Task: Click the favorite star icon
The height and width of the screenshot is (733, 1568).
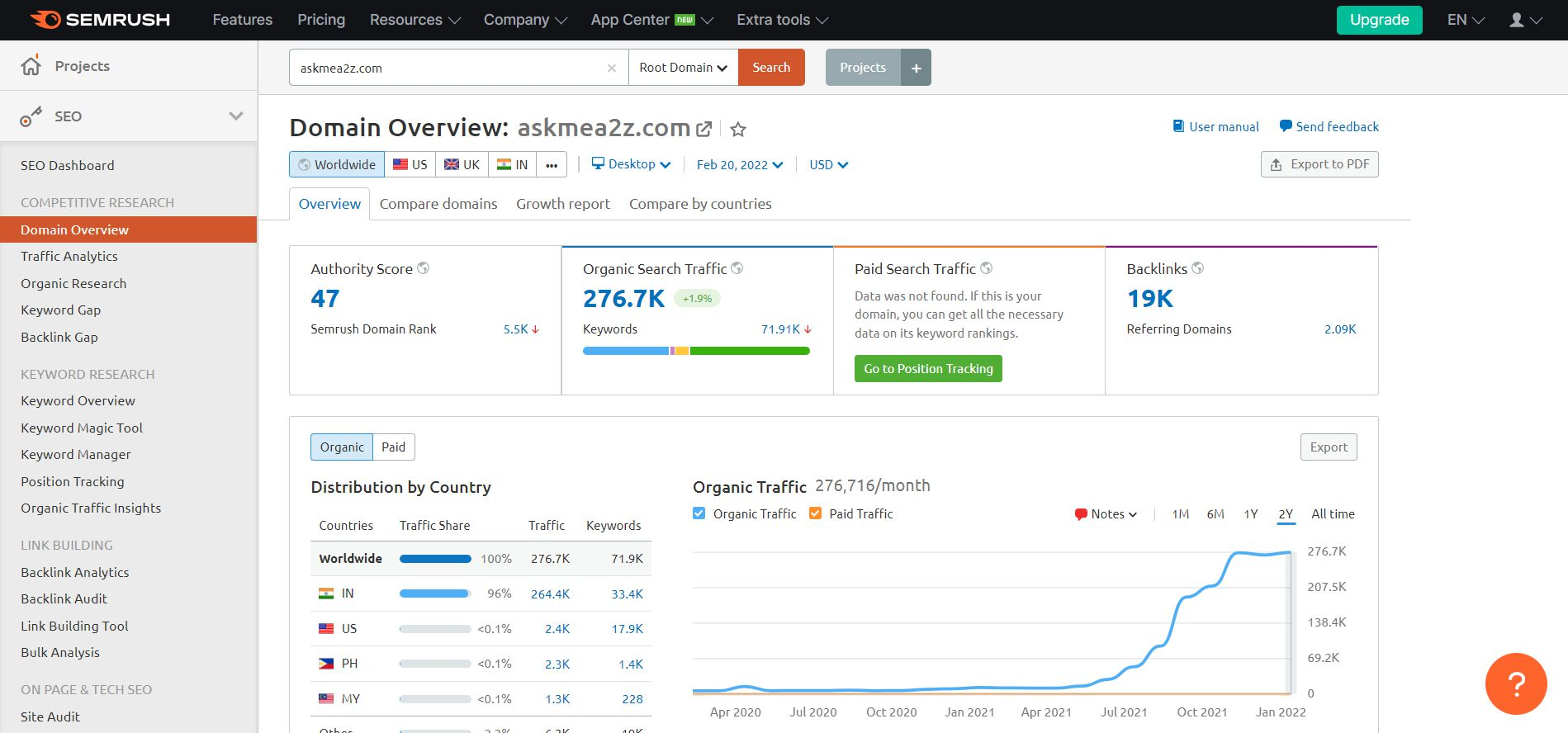Action: (738, 129)
